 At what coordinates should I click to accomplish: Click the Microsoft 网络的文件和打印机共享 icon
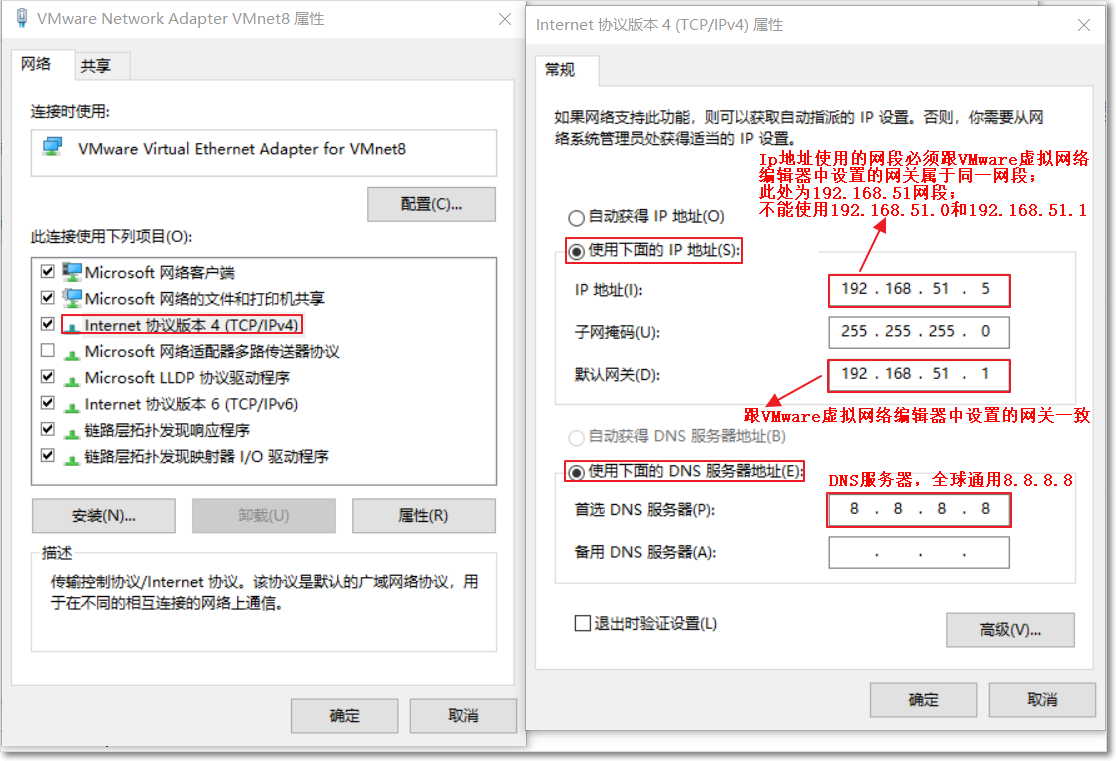coord(72,298)
